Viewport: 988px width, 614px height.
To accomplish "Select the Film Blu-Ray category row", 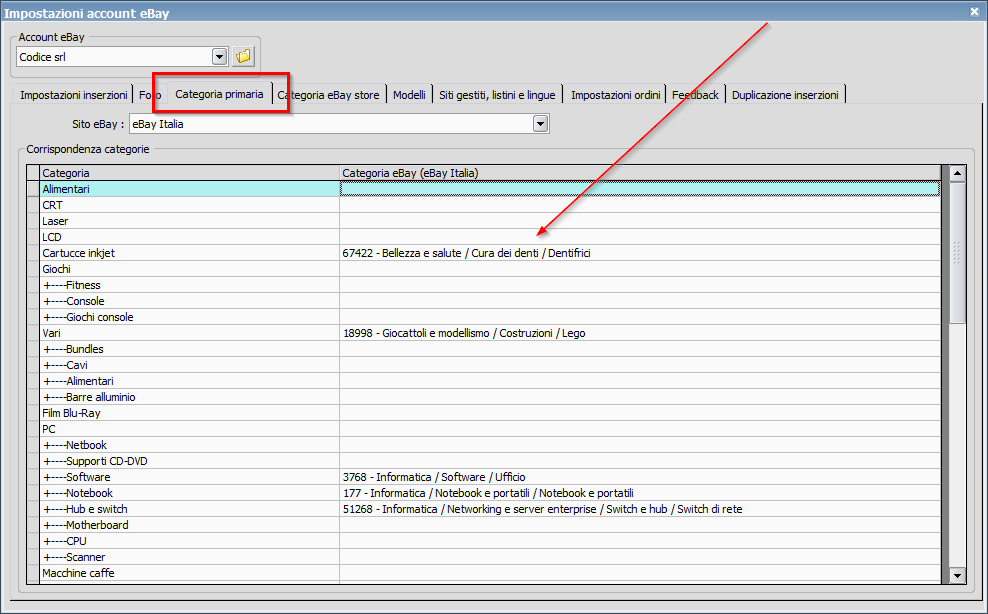I will (x=190, y=413).
